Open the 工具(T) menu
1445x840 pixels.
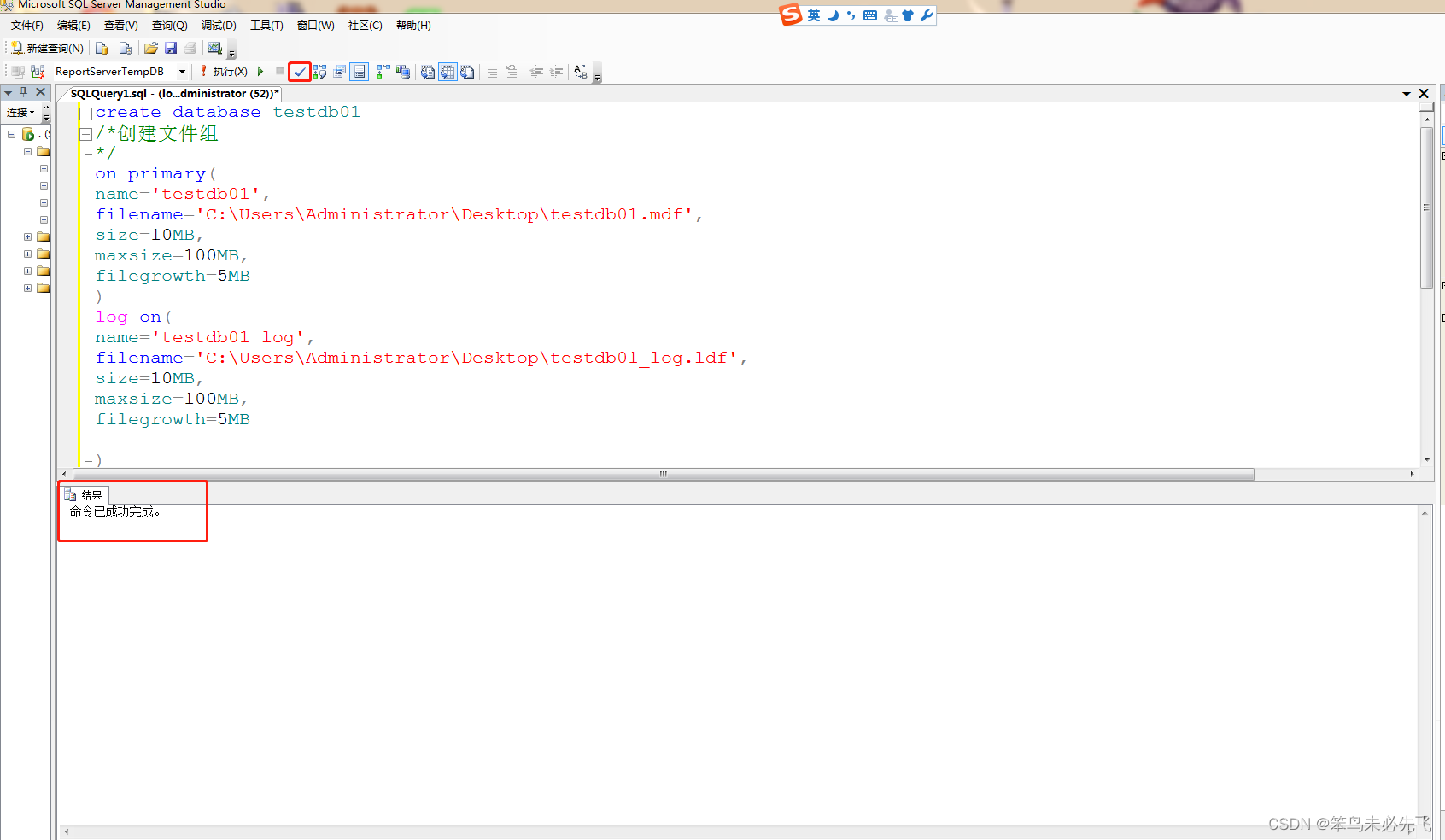[266, 26]
